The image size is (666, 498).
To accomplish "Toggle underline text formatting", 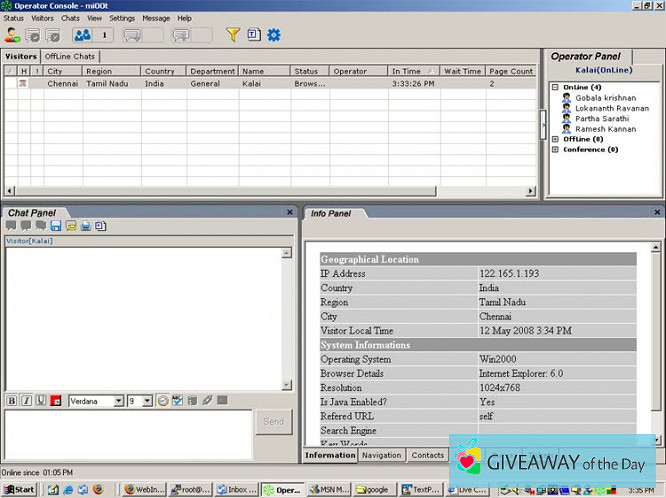I will pos(40,401).
